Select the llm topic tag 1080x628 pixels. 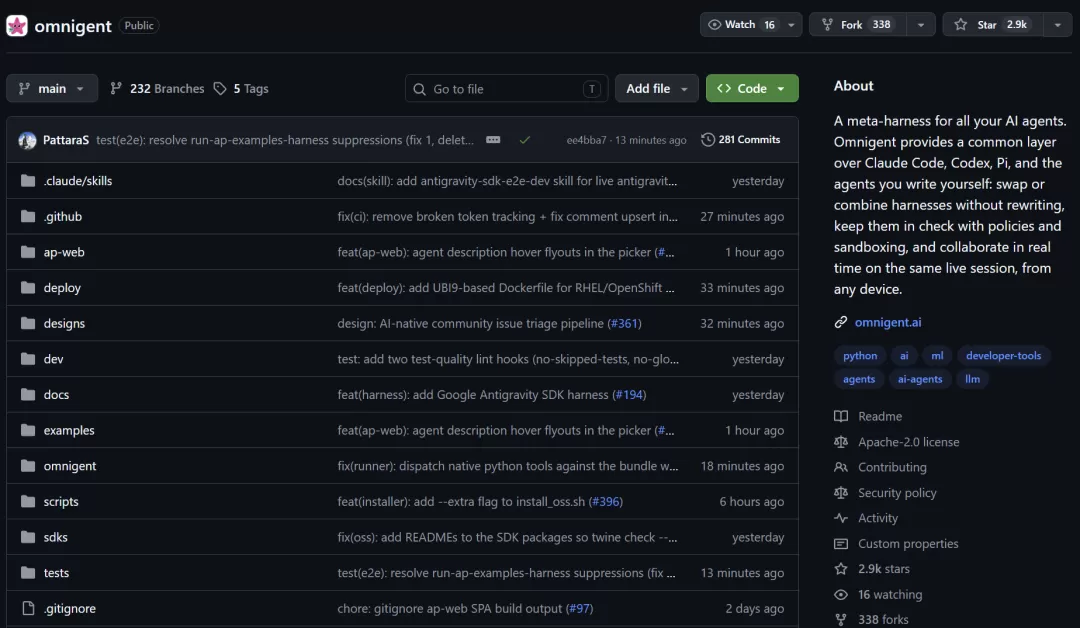point(972,379)
